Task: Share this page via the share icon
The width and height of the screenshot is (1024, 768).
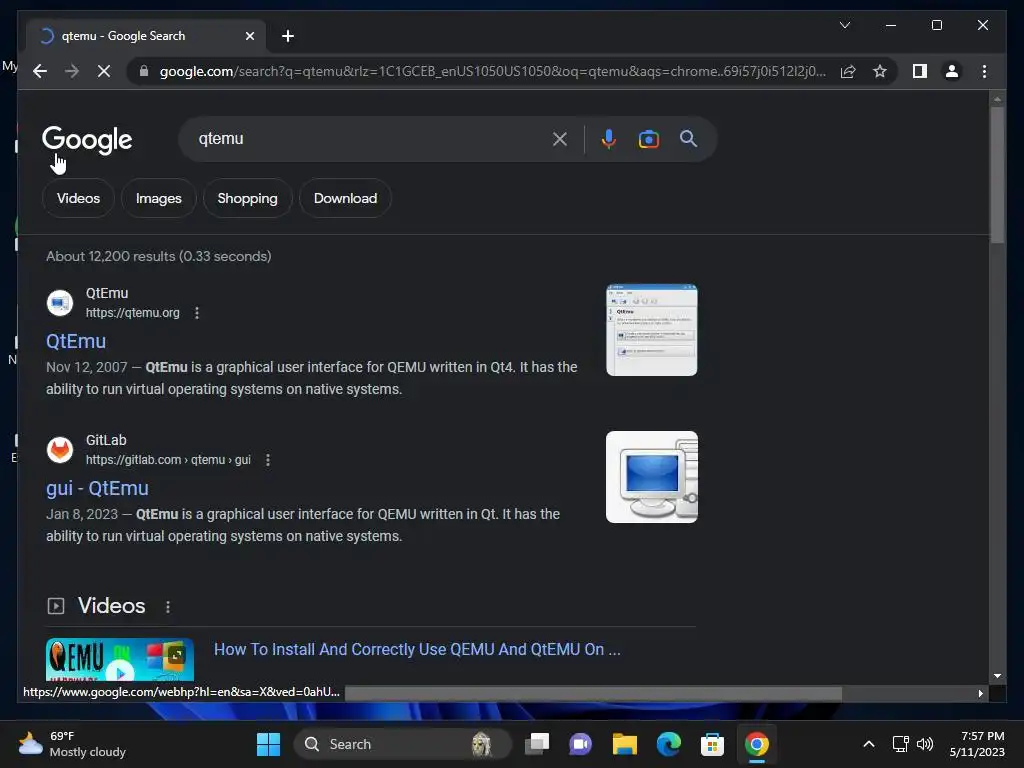Action: (848, 71)
